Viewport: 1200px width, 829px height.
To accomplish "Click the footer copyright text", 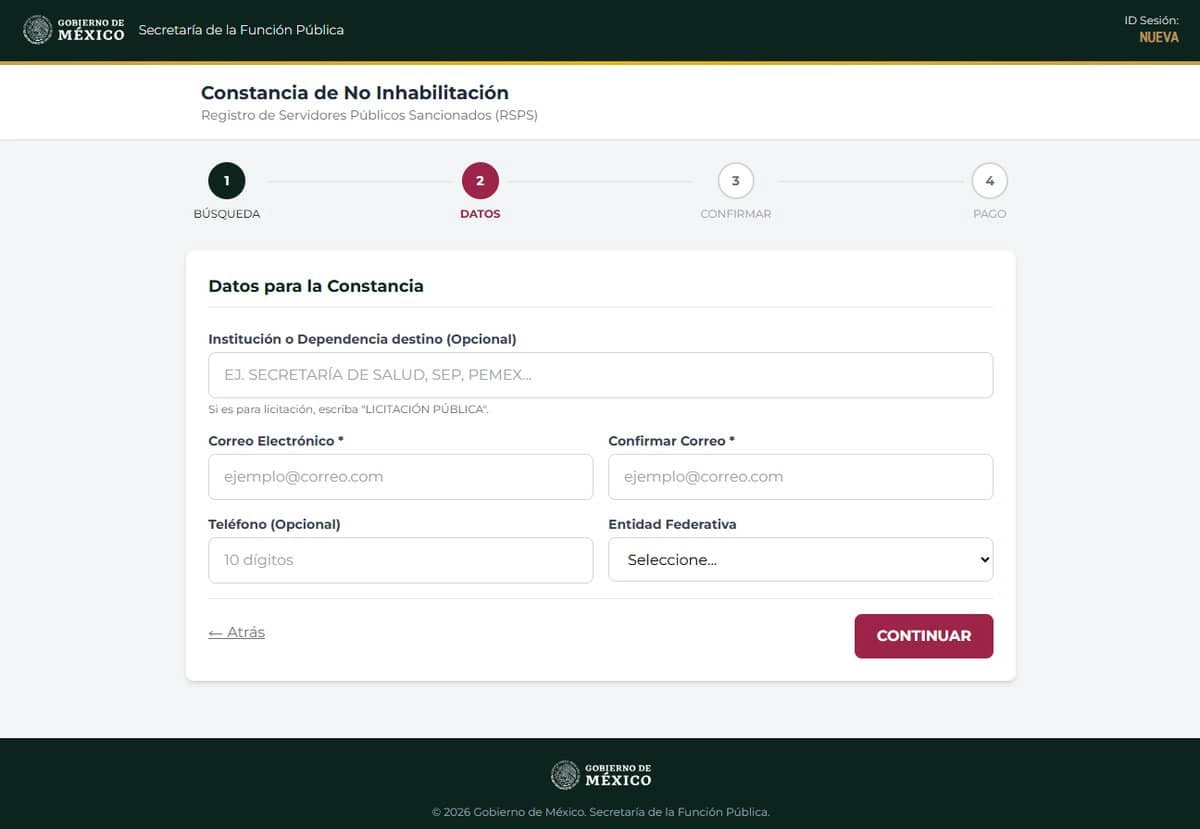I will point(600,812).
